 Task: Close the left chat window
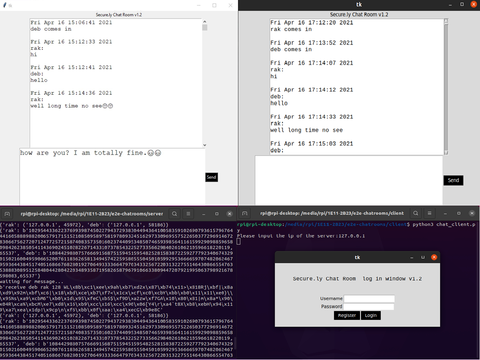(230, 5)
